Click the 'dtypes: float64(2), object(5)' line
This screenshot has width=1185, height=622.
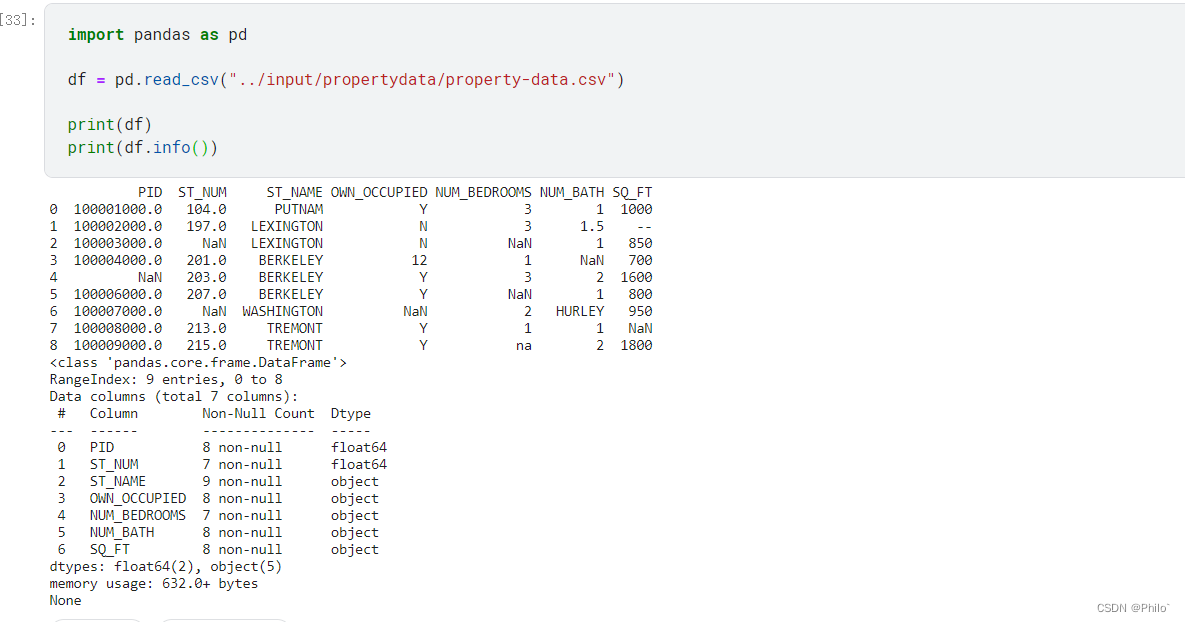pyautogui.click(x=166, y=567)
